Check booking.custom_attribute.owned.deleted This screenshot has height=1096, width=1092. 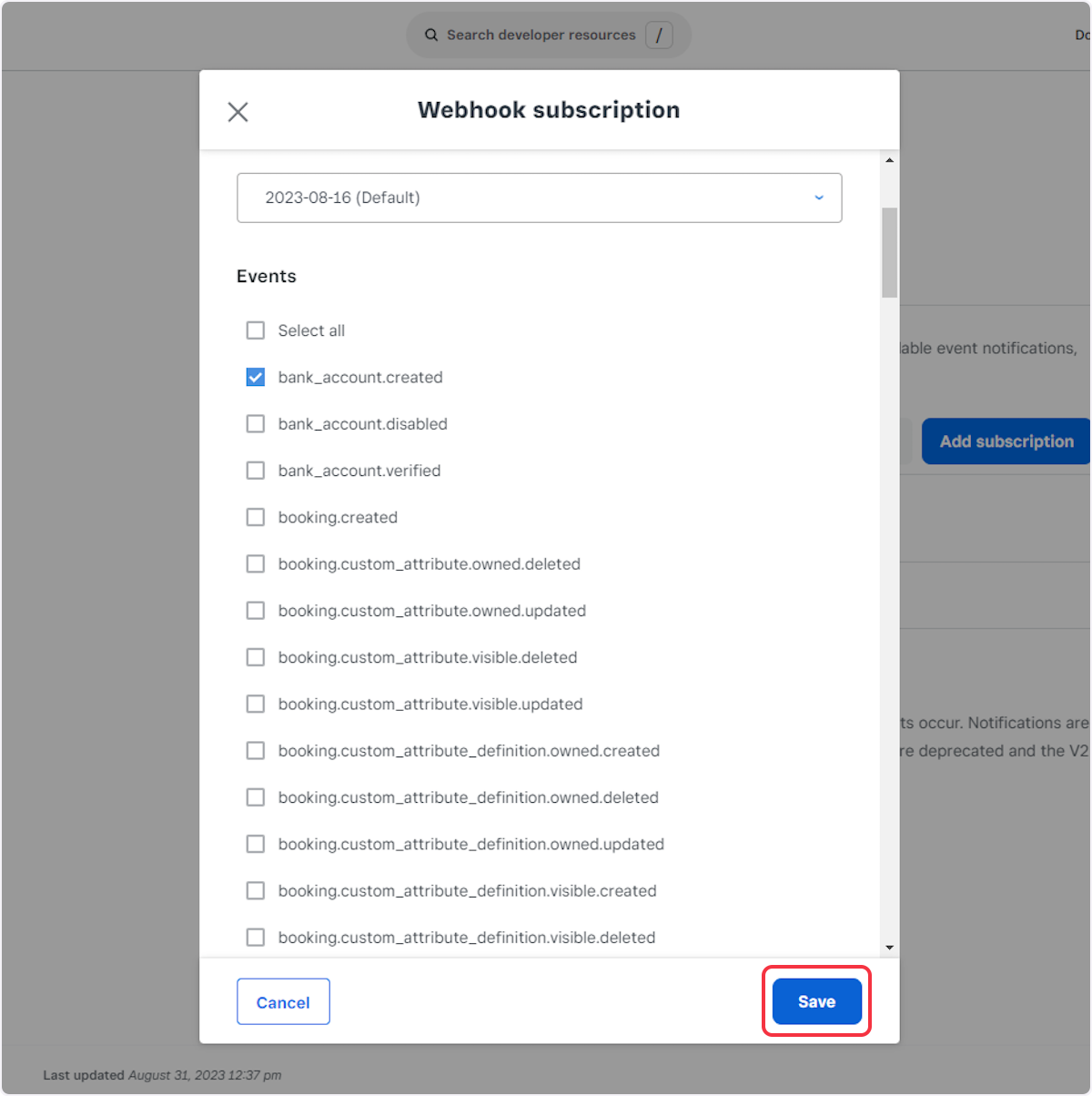256,564
